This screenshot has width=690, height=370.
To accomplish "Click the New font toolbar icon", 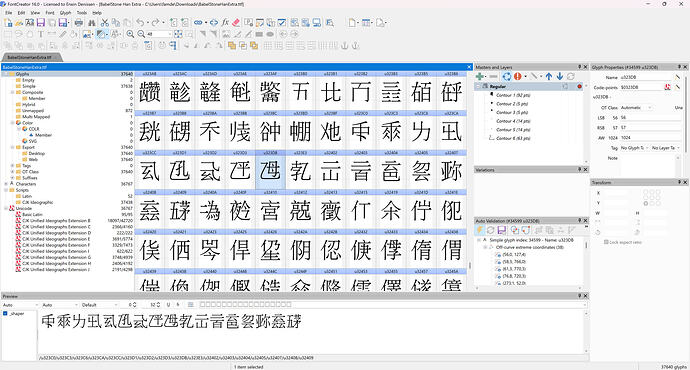I will pyautogui.click(x=8, y=22).
